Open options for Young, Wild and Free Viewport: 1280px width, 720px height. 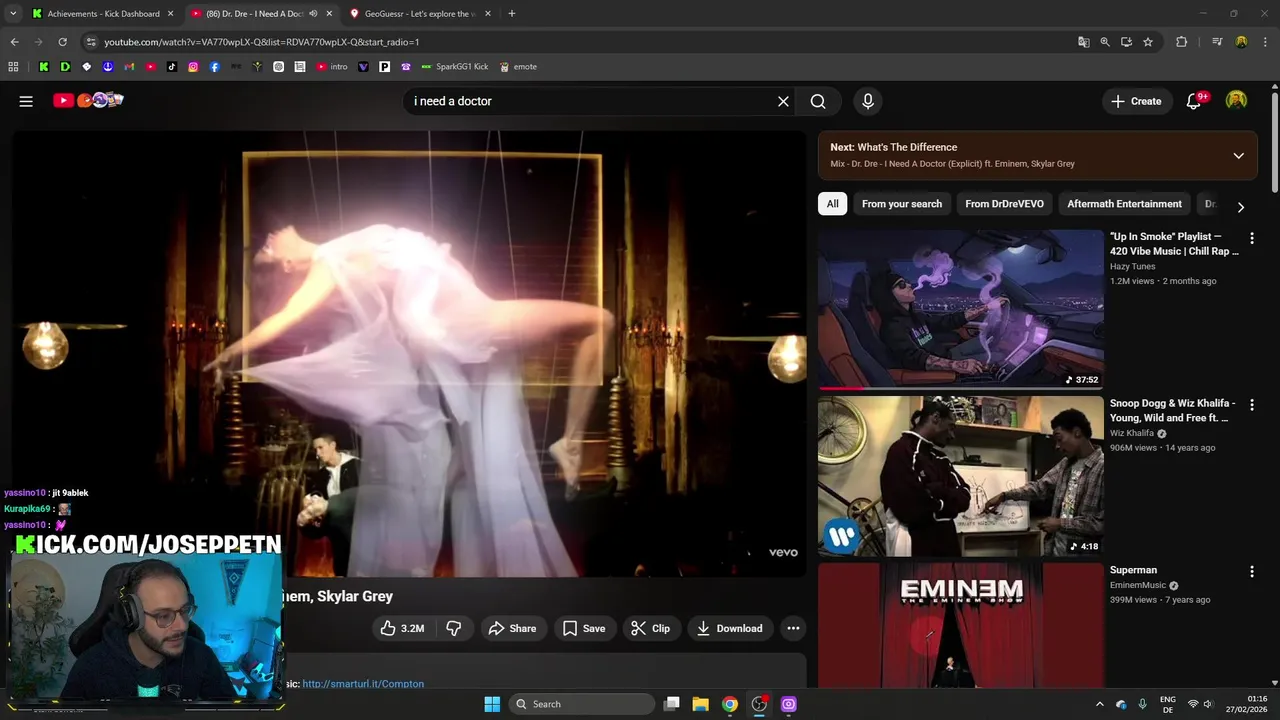tap(1252, 405)
